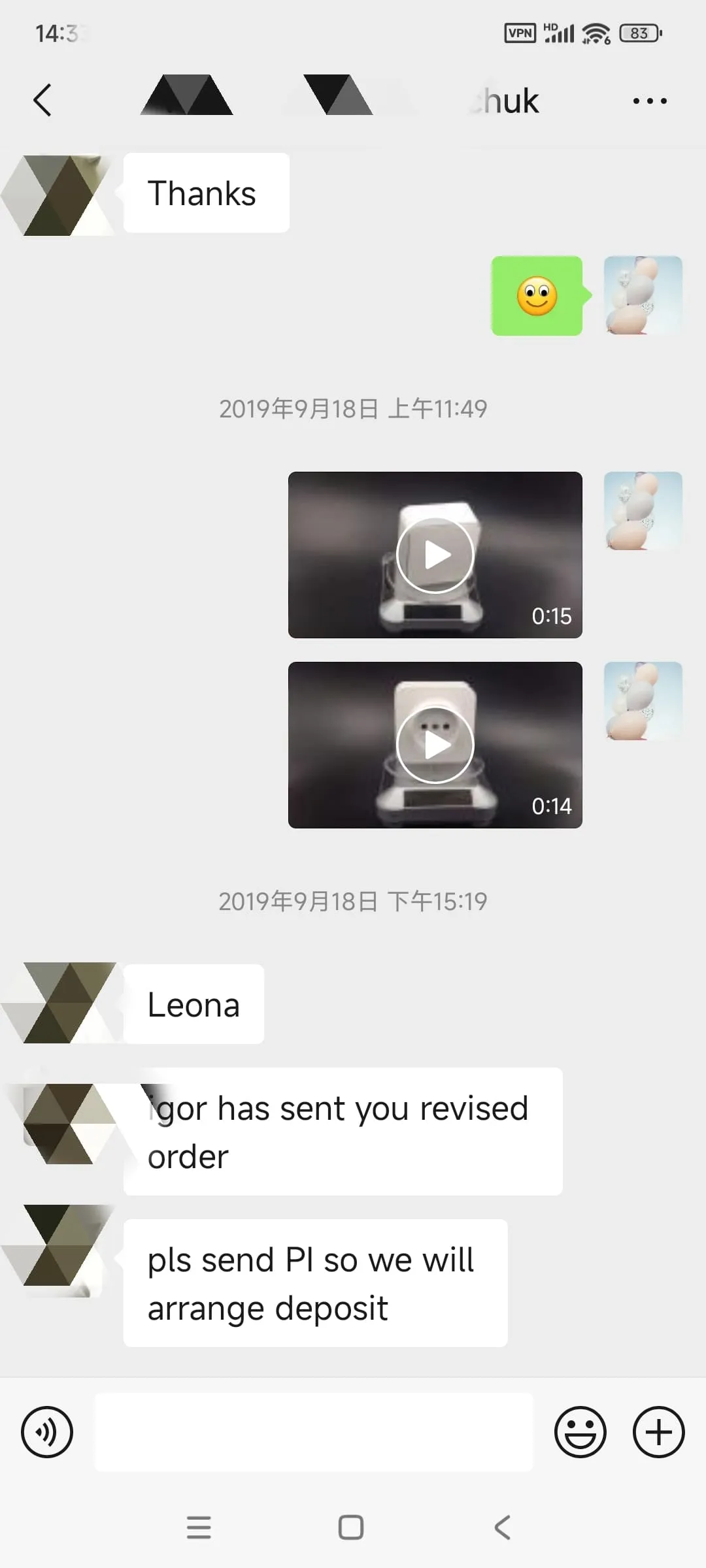Open the three-dot chat options menu
706x1568 pixels.
point(650,101)
